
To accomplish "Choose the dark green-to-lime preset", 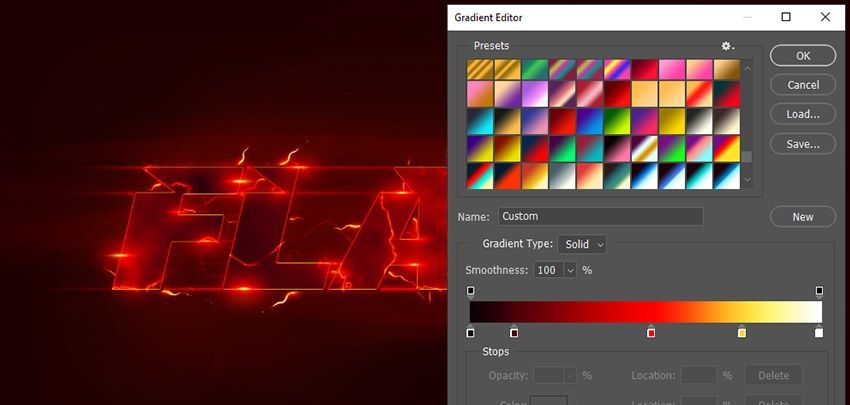I will tap(617, 121).
